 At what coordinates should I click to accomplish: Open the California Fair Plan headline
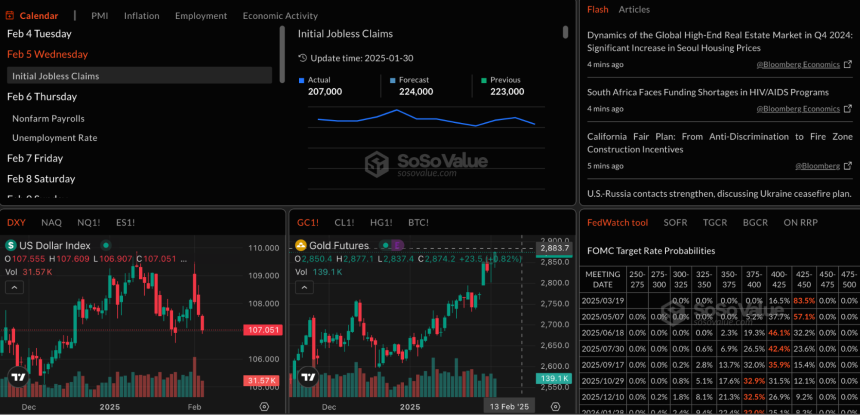point(720,143)
